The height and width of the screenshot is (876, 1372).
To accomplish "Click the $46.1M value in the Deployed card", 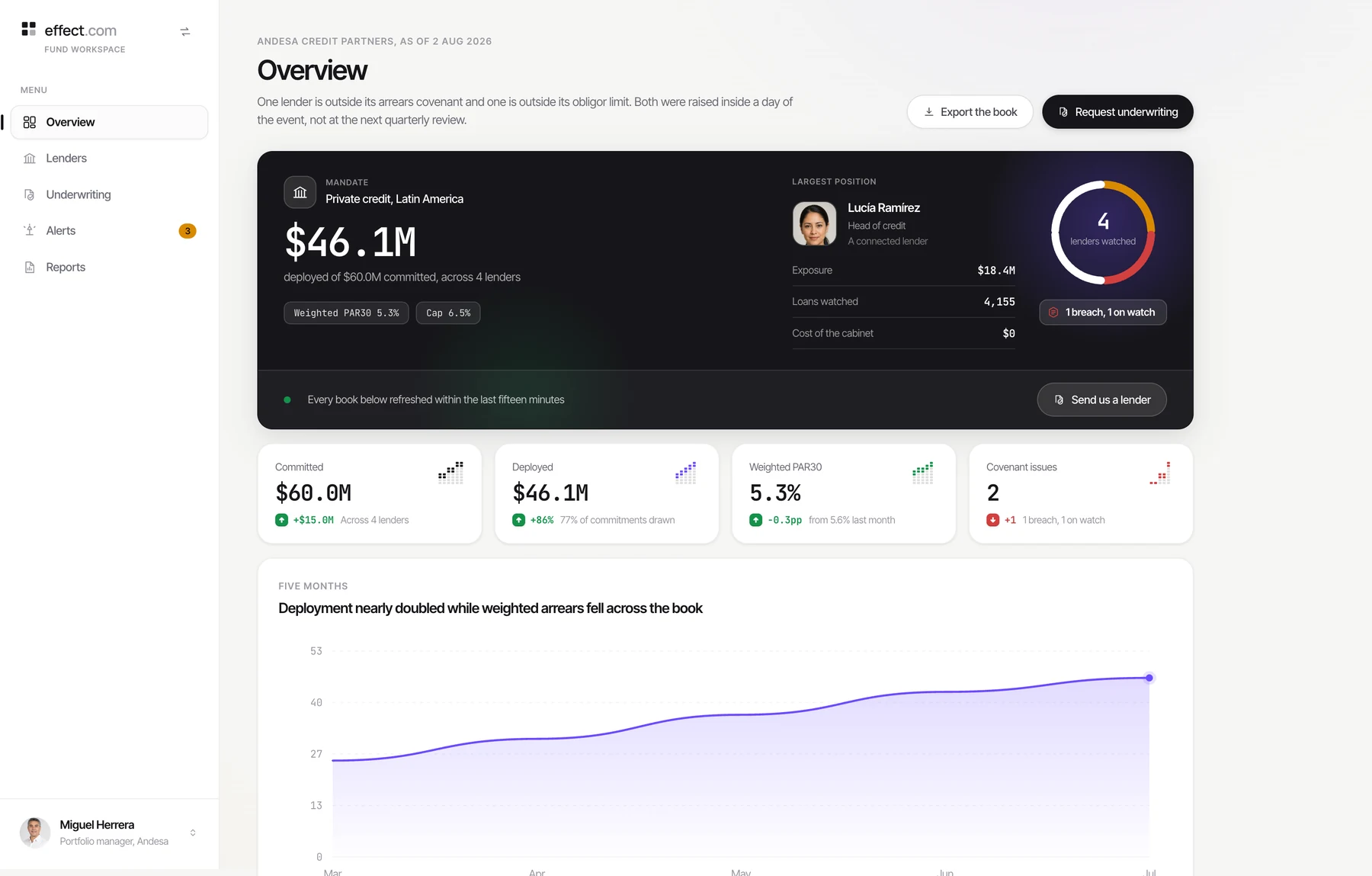I will pyautogui.click(x=550, y=493).
